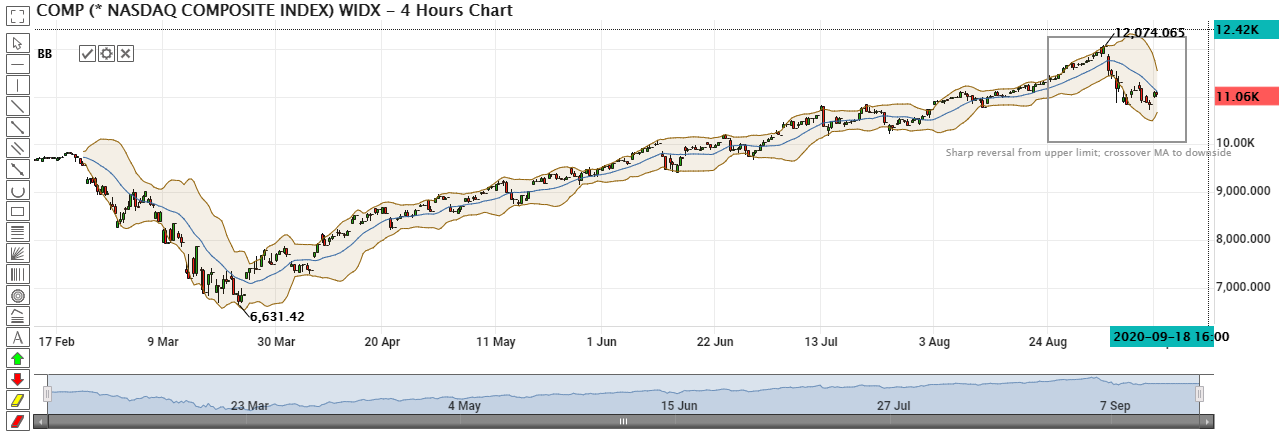Click the red 11.06K current price label
Viewport: 1279px width, 443px height.
pos(1244,96)
